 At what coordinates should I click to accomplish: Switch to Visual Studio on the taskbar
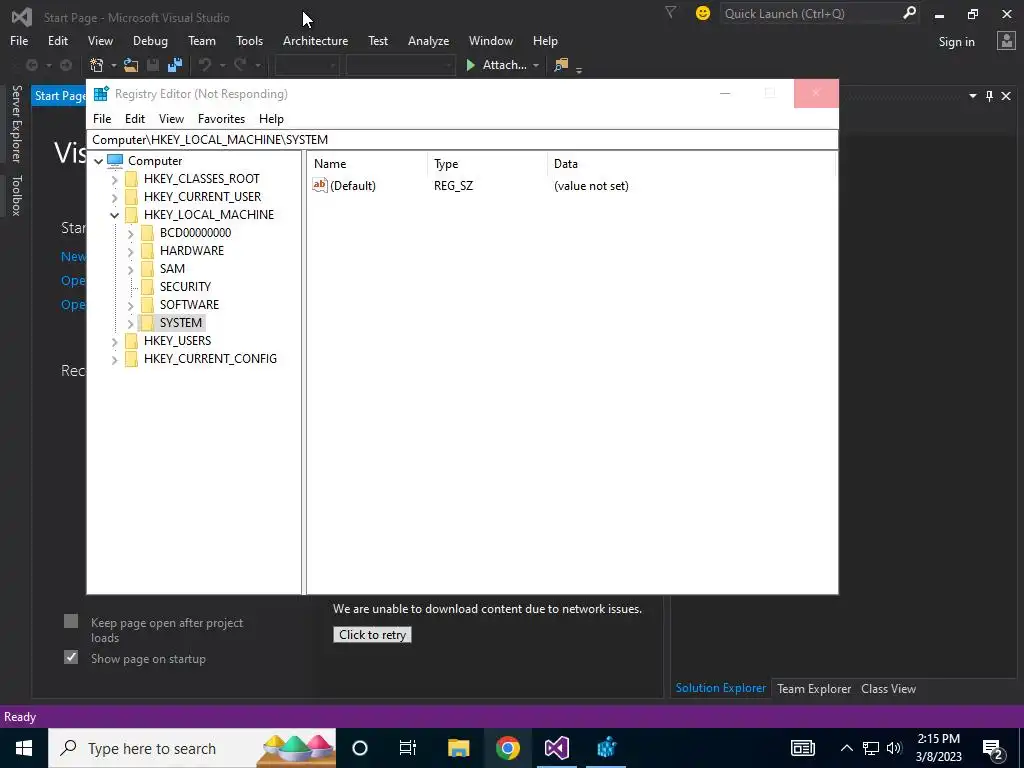(x=556, y=748)
